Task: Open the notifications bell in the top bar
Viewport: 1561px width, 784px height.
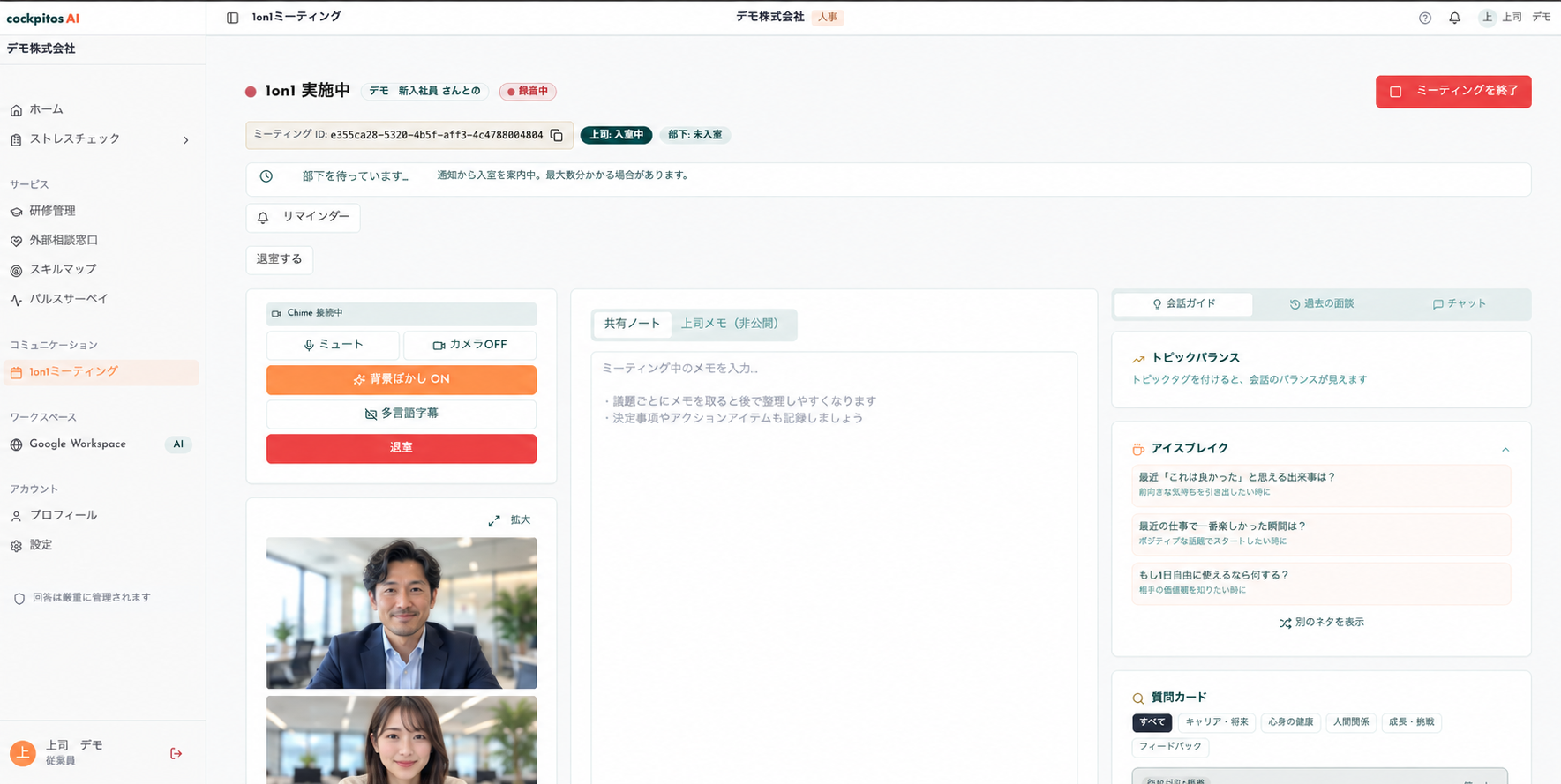Action: click(1455, 18)
